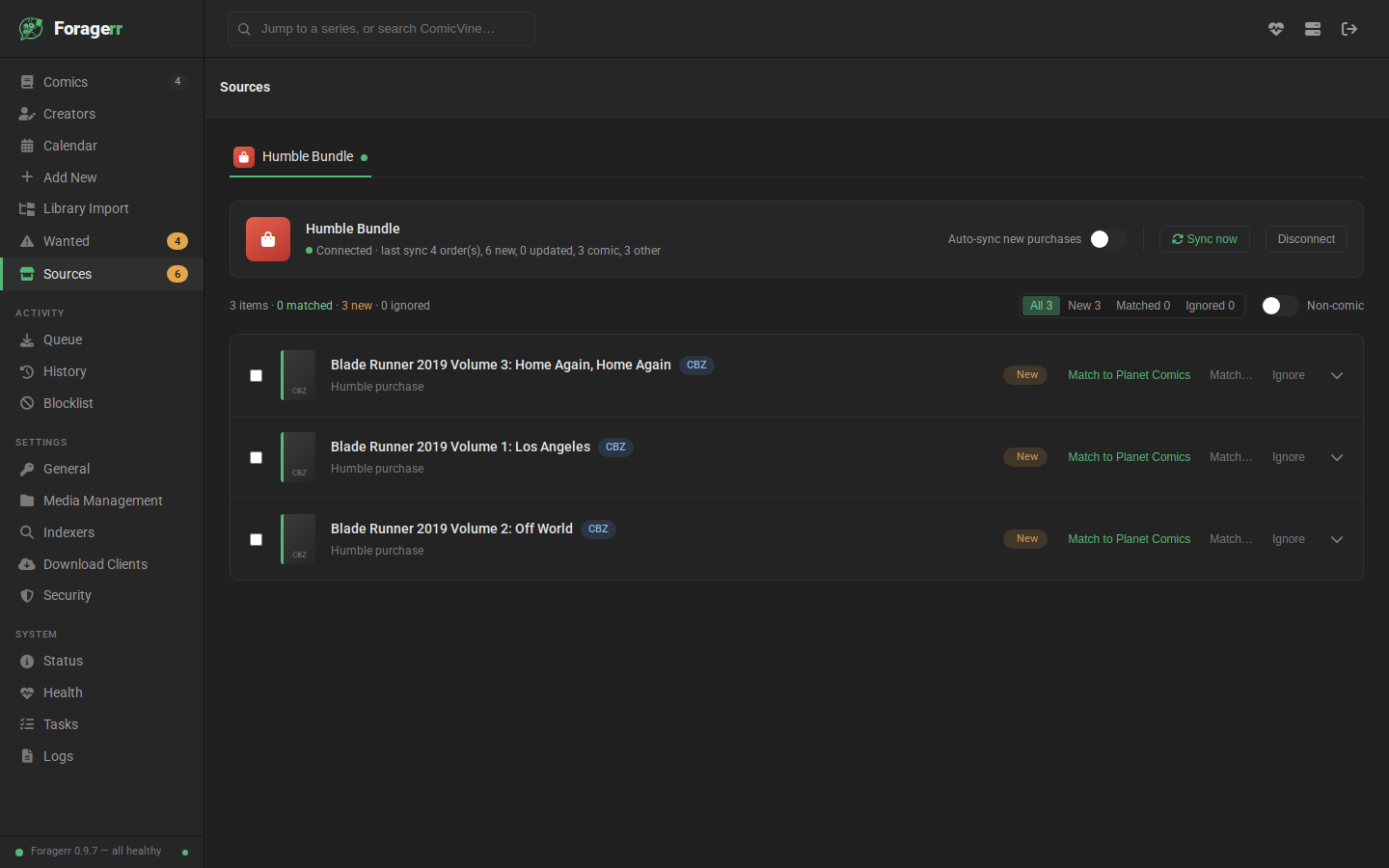Click Foragerr 0.9.7 all healthy status
Viewport: 1389px width, 868px height.
pos(95,851)
